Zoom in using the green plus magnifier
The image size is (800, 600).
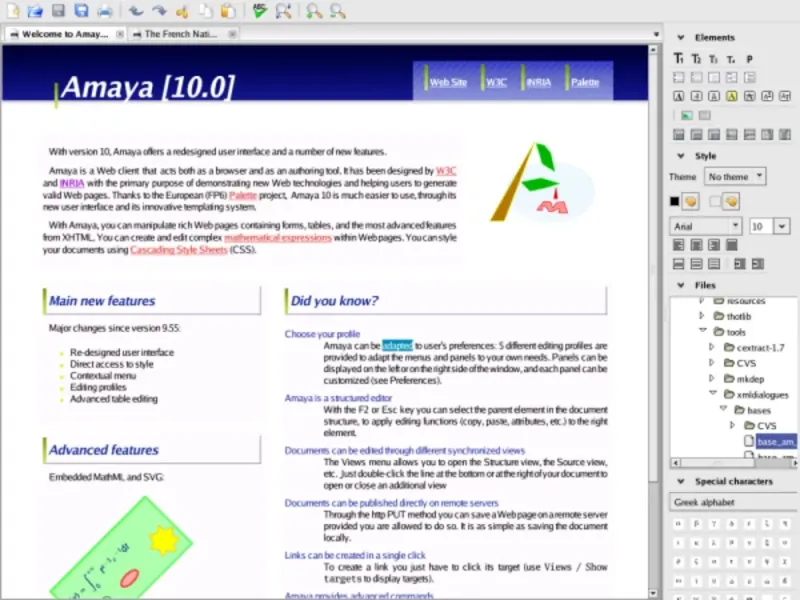pyautogui.click(x=314, y=10)
